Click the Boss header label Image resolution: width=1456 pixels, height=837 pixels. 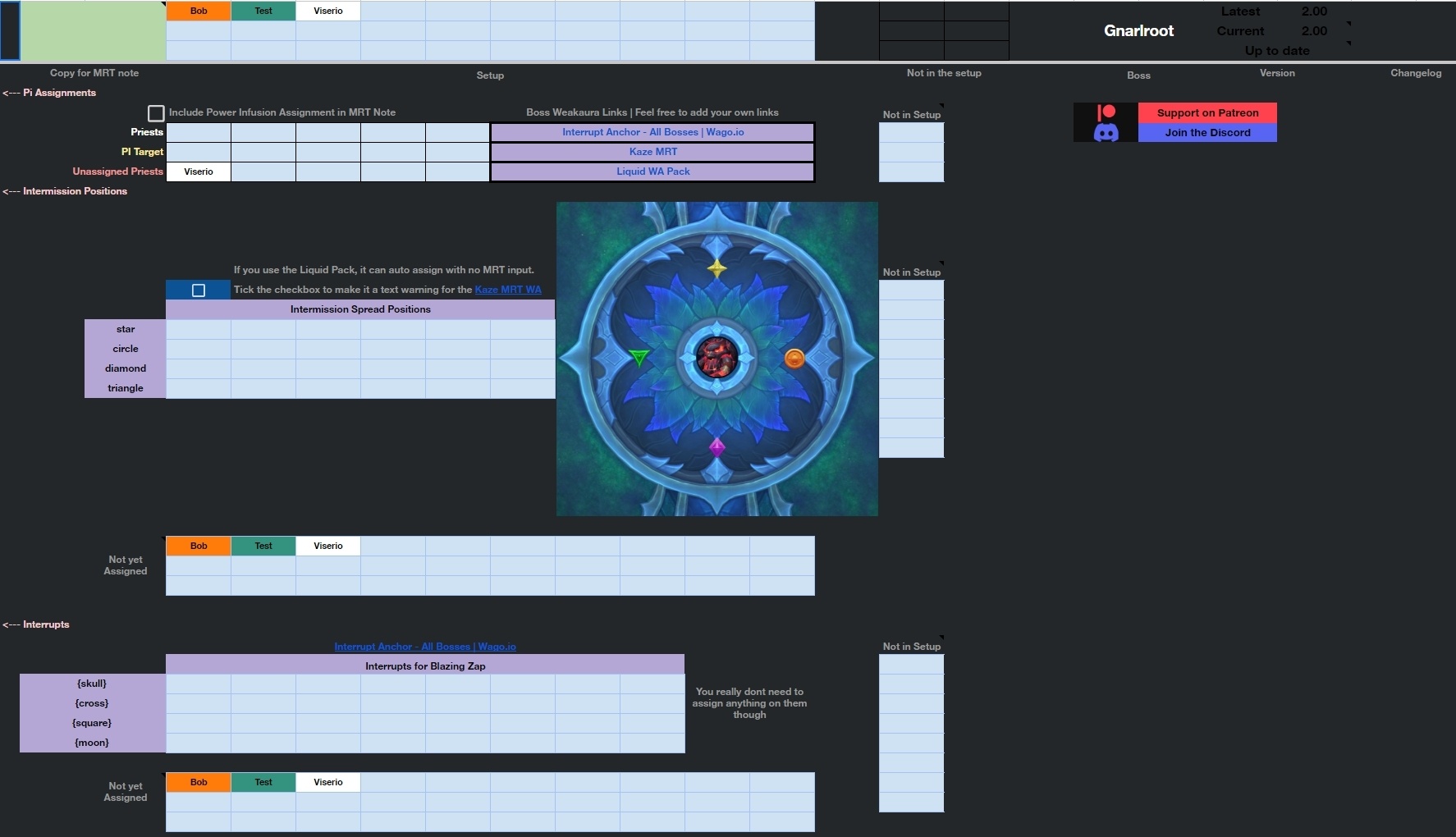1138,75
